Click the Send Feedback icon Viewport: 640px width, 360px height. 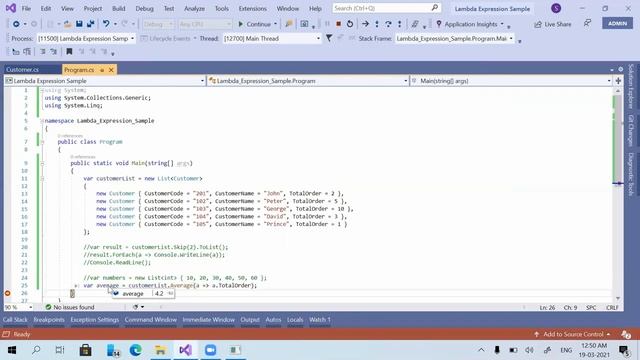pyautogui.click(x=587, y=23)
